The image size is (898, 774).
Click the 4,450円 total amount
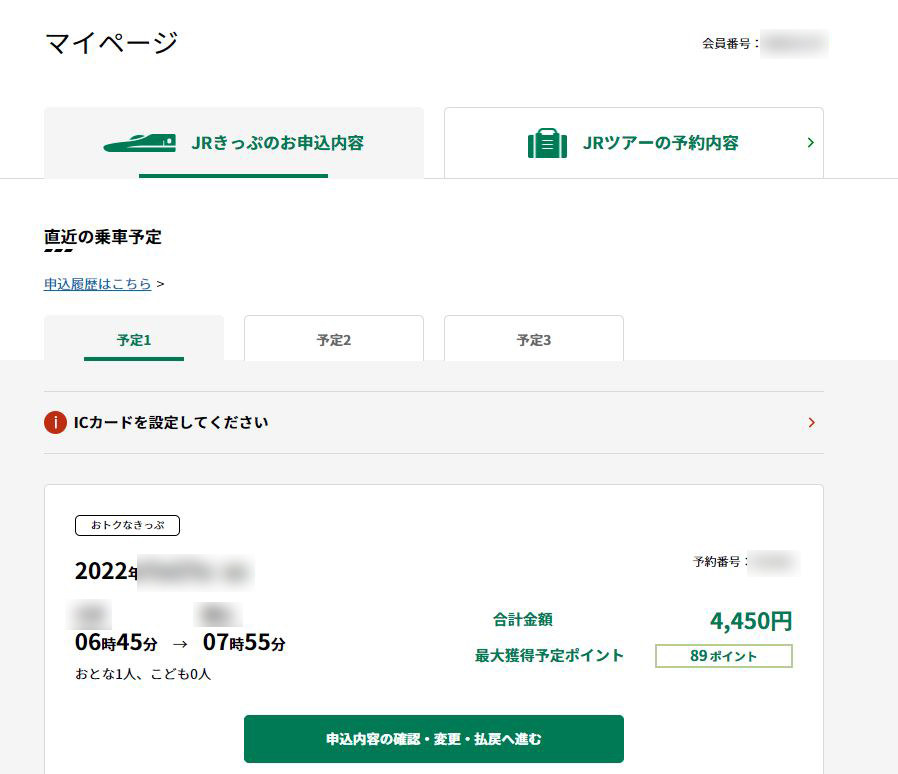pyautogui.click(x=751, y=621)
